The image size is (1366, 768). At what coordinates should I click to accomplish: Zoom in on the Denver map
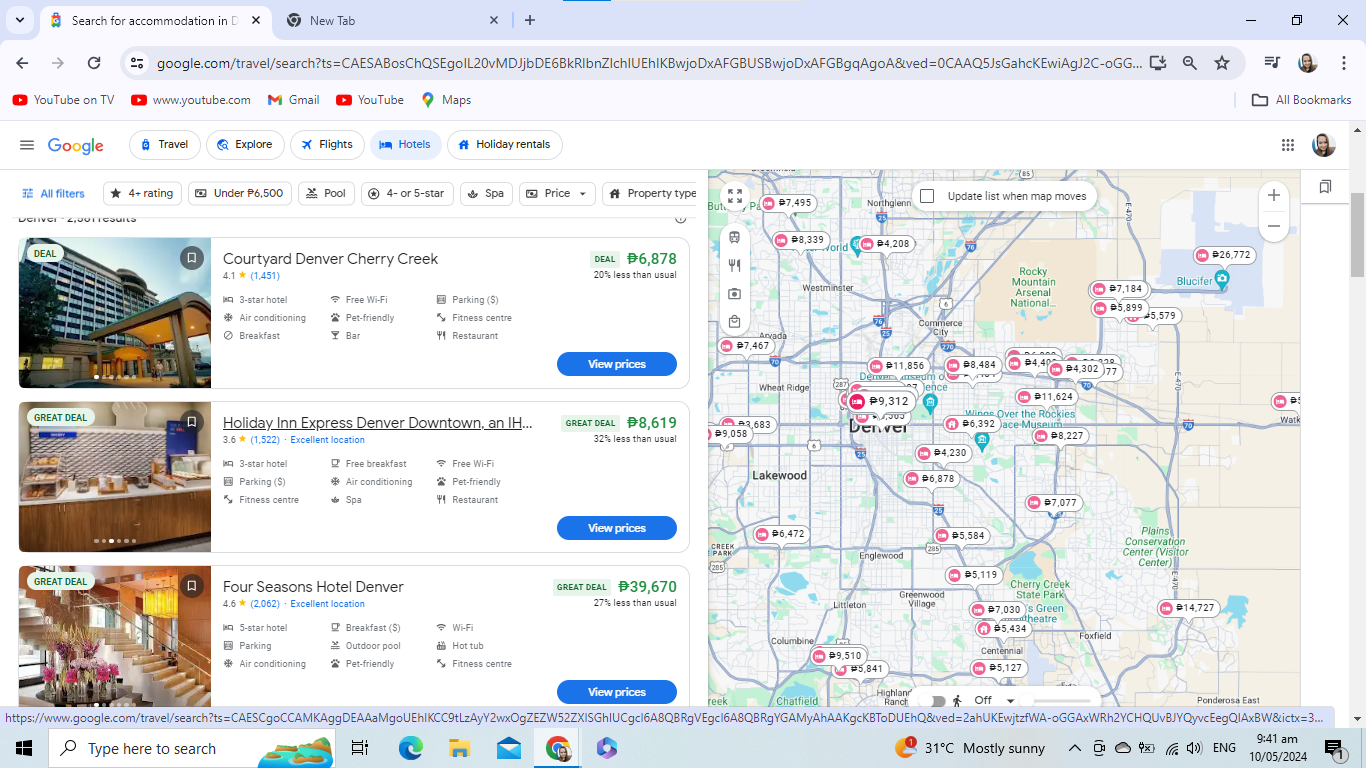point(1273,195)
